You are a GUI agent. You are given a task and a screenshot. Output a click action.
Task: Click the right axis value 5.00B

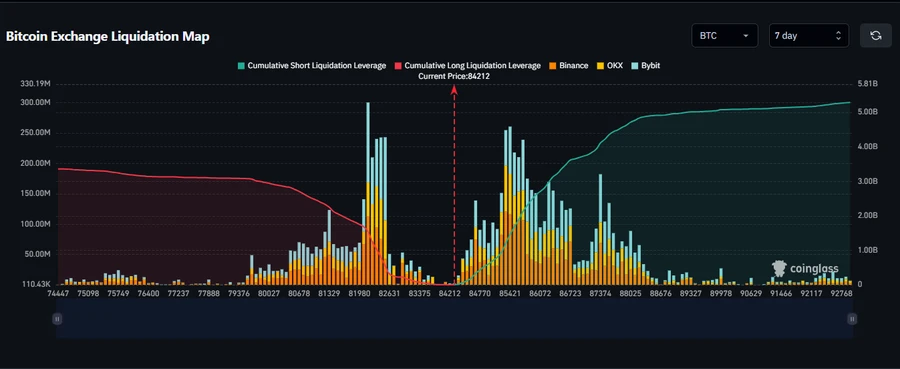(x=867, y=111)
